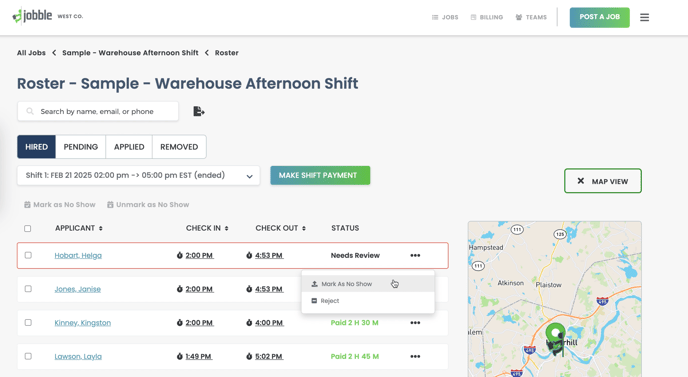Switch to the Pending tab
688x377 pixels.
pyautogui.click(x=81, y=147)
